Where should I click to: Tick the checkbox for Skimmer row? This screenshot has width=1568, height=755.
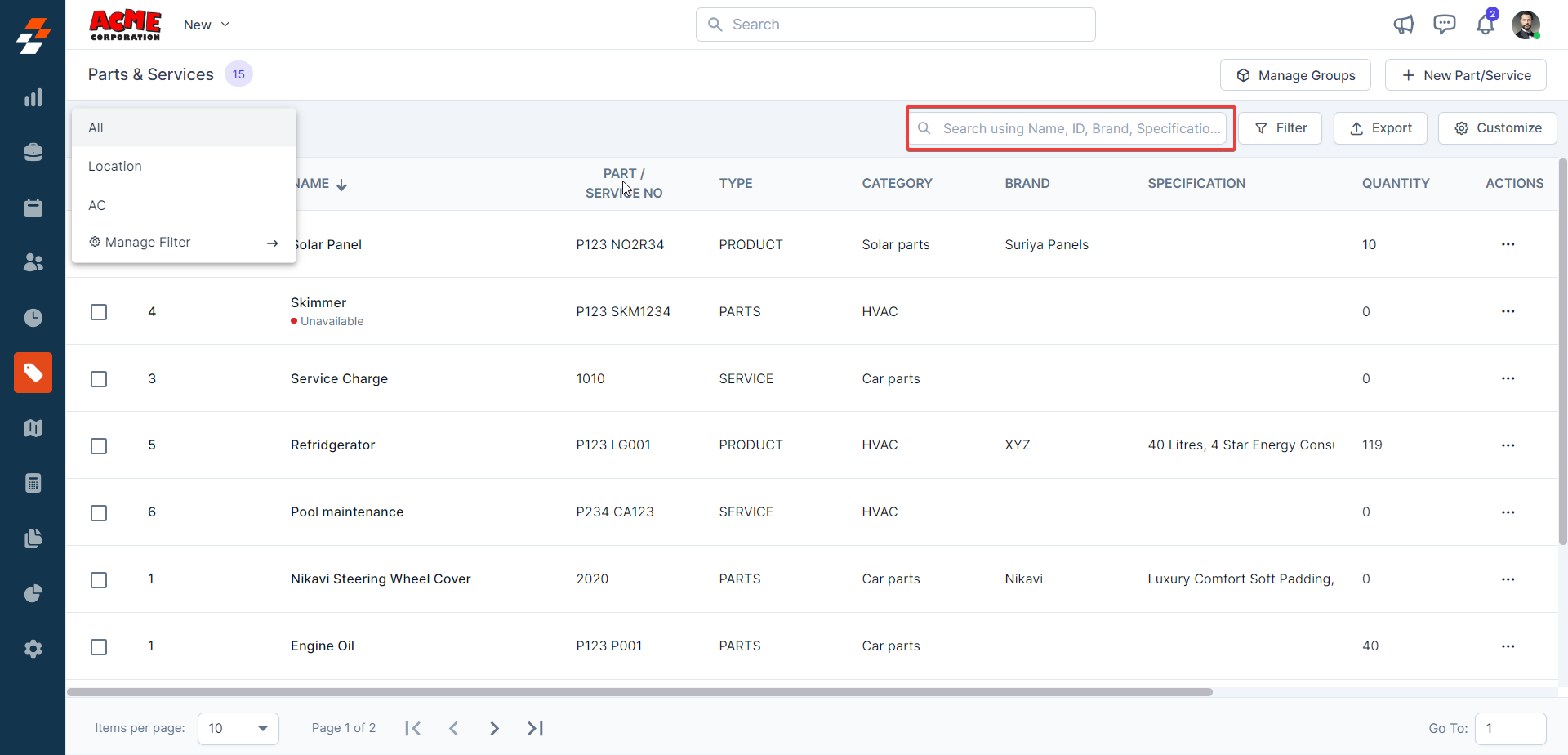[99, 312]
